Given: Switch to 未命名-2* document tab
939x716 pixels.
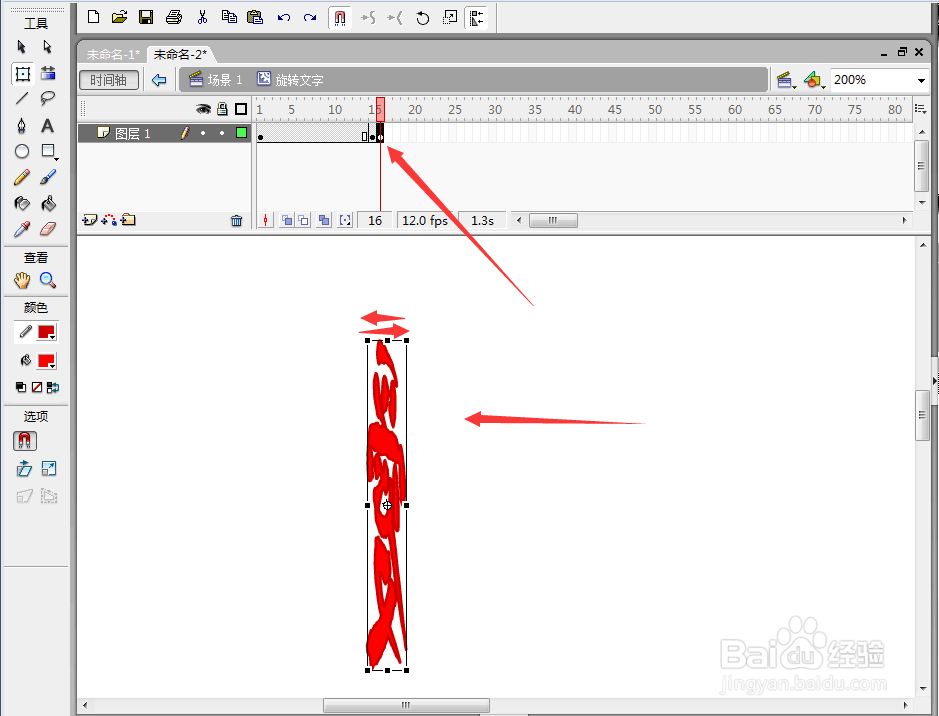Looking at the screenshot, I should [180, 54].
